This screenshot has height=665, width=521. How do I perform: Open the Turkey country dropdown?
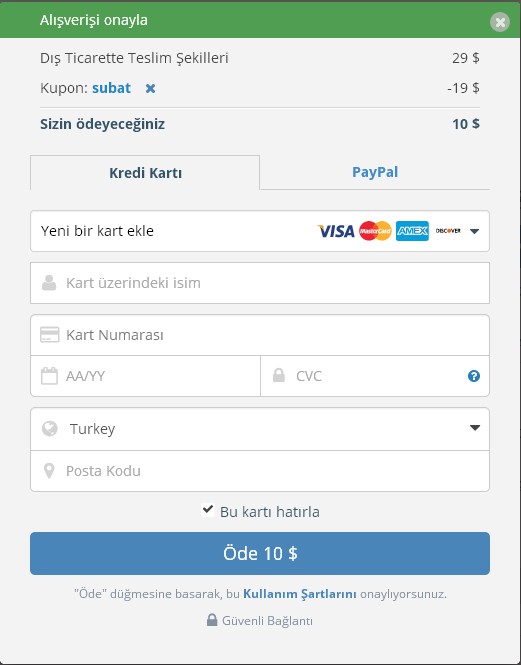pos(260,429)
